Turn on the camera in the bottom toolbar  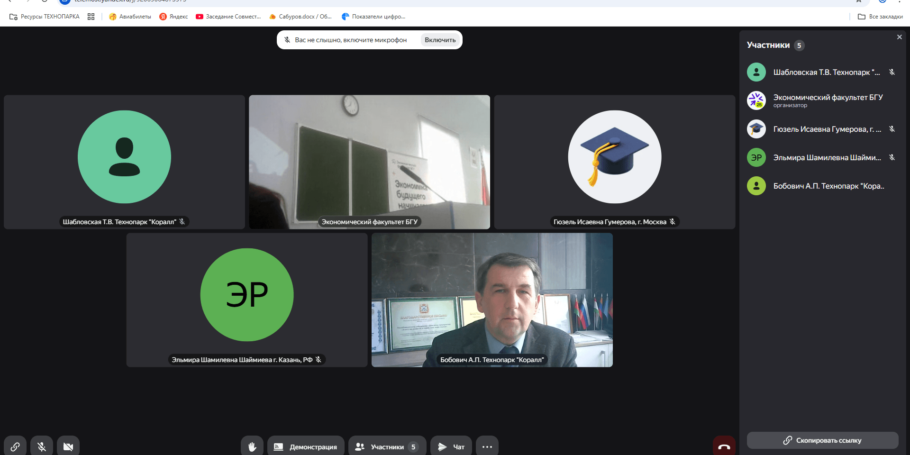tap(68, 446)
